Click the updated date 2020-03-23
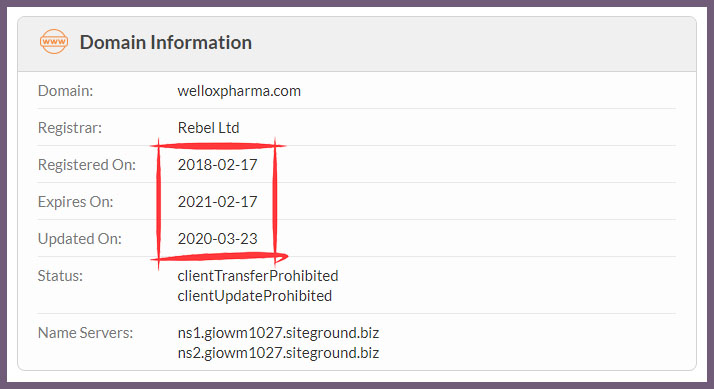 point(218,238)
